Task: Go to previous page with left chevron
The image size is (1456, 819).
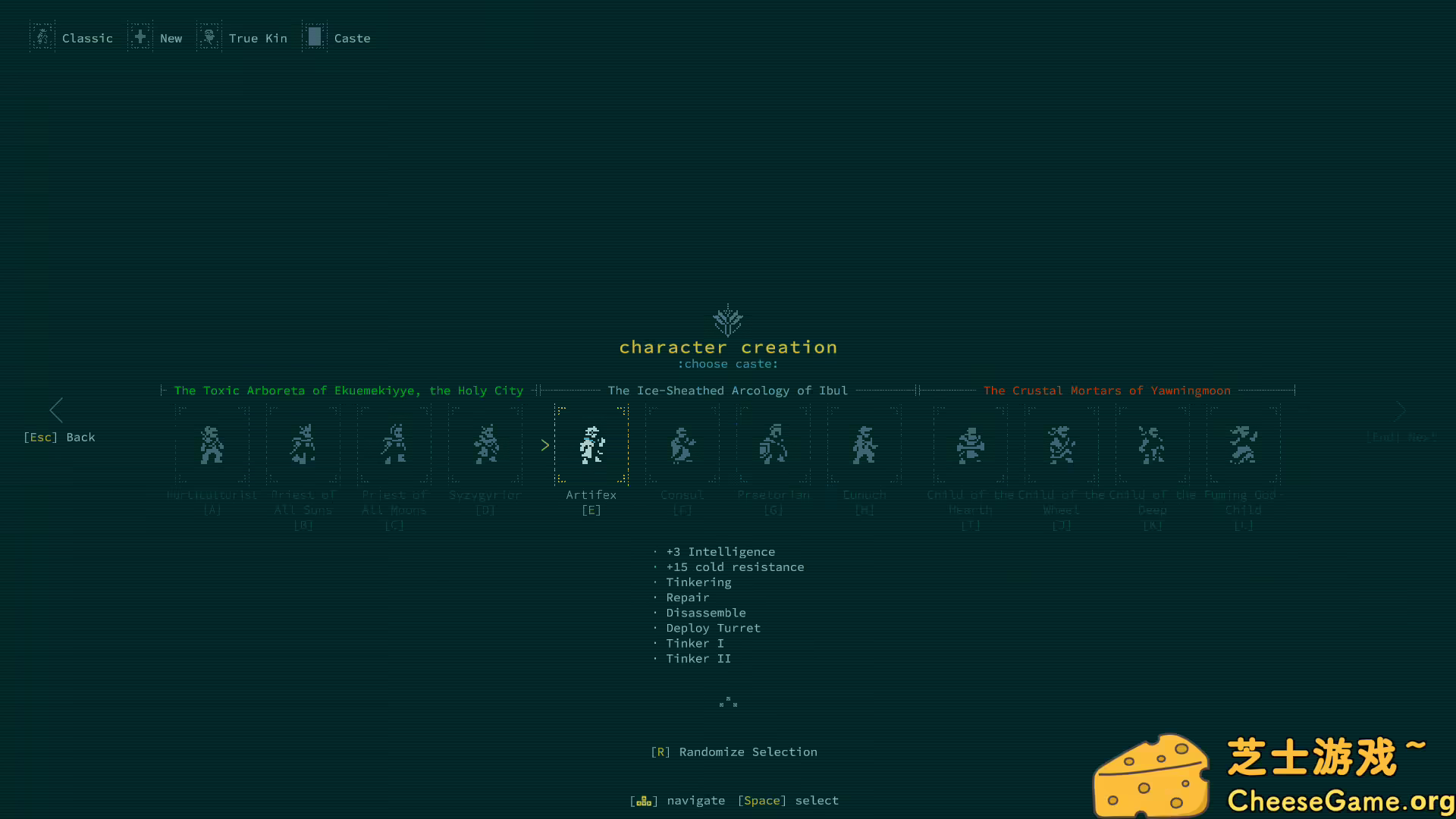Action: coord(57,410)
